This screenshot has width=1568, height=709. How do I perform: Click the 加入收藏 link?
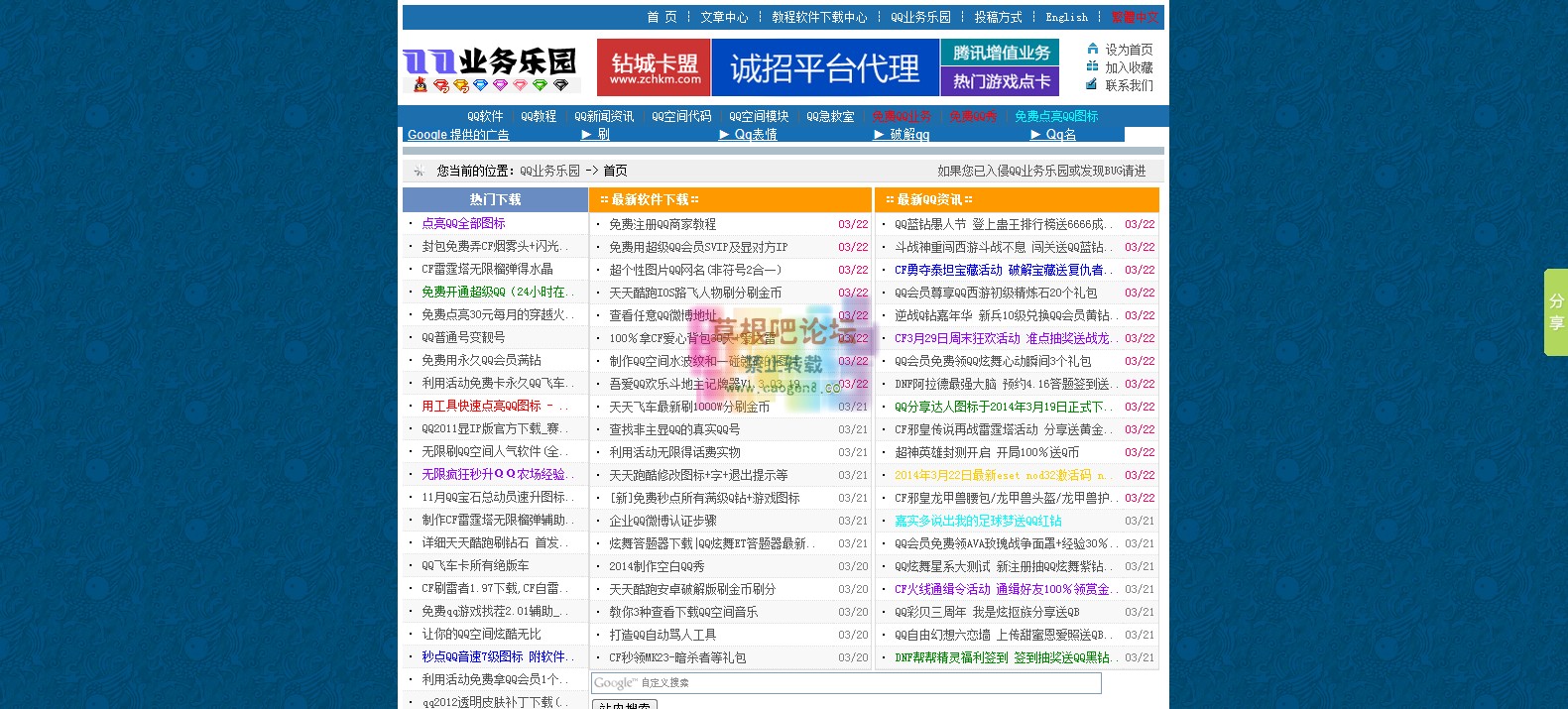coord(1129,67)
